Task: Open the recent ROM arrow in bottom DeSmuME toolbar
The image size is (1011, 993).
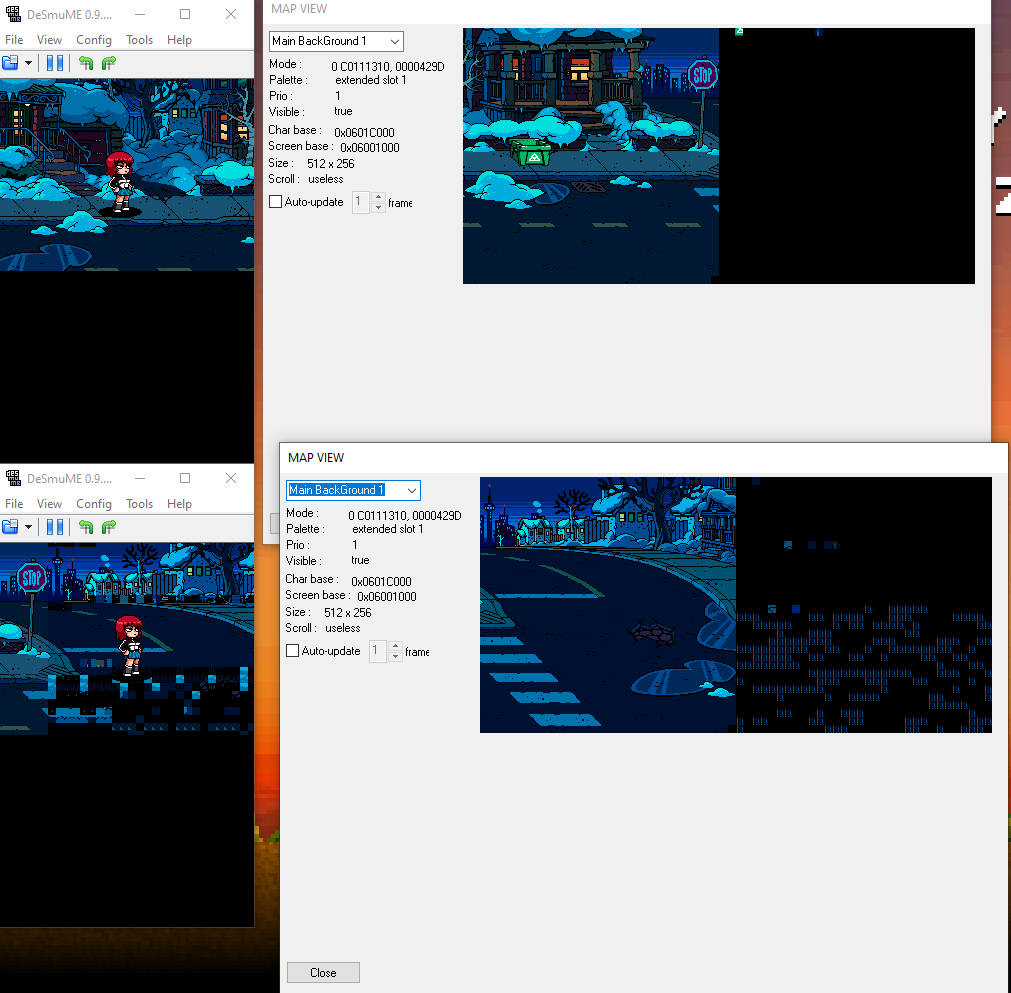Action: tap(28, 527)
